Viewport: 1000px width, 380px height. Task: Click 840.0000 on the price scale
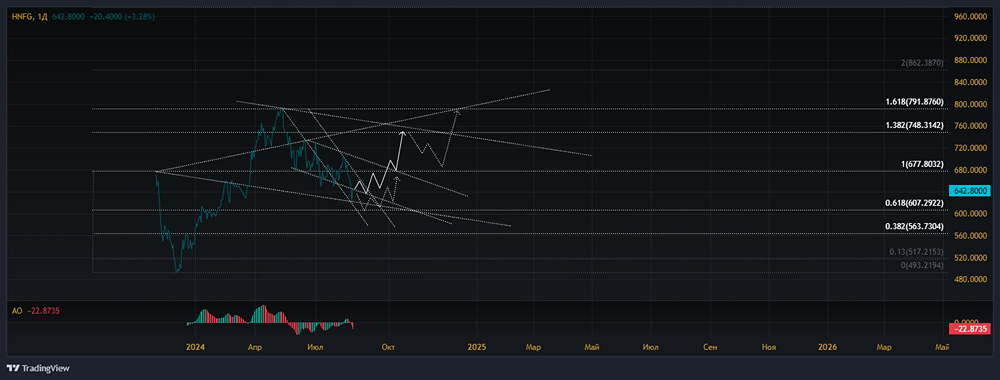coord(971,82)
